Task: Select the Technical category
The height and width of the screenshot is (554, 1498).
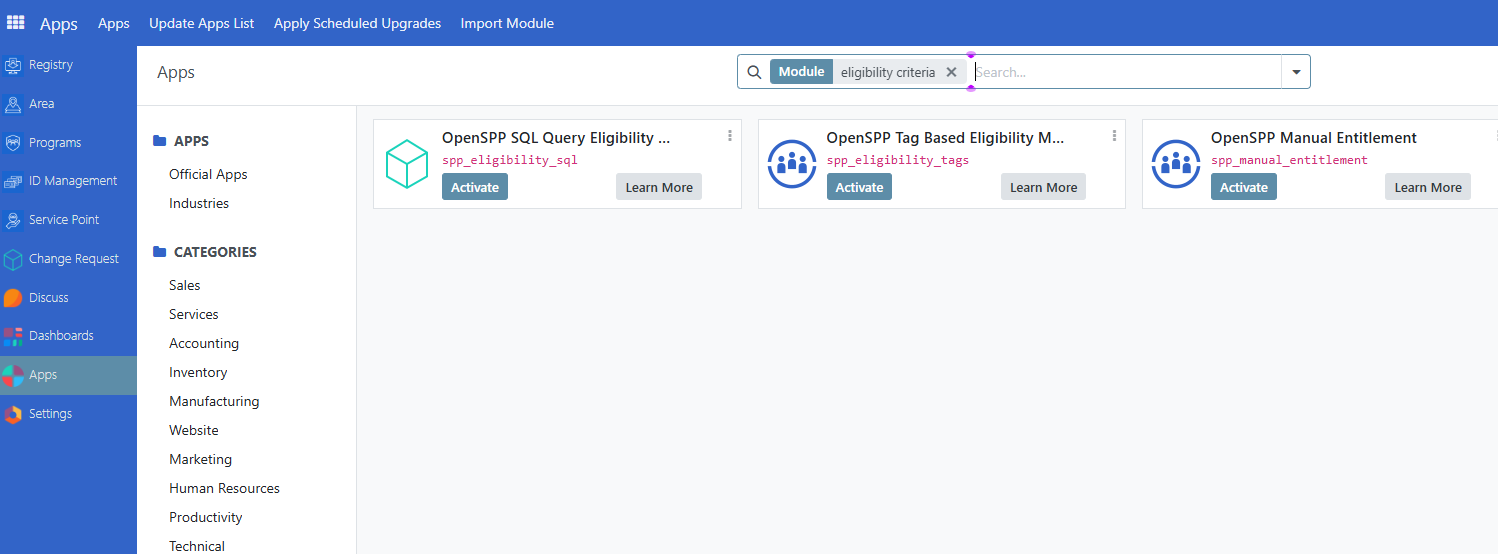Action: (197, 546)
